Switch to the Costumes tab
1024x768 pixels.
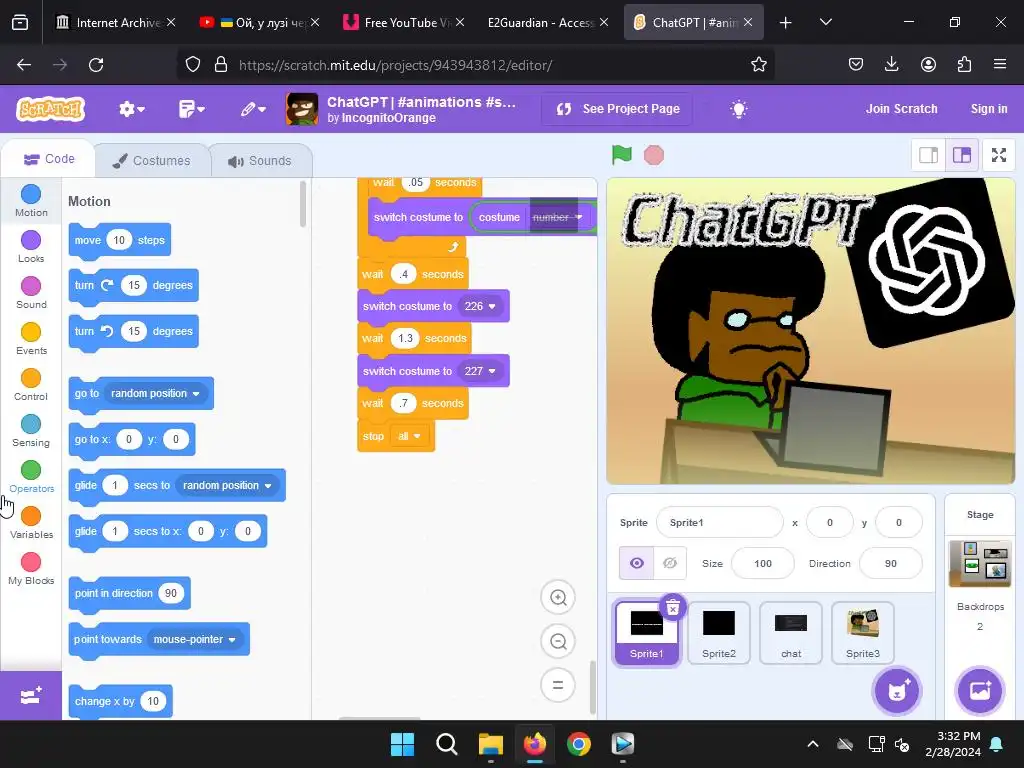(x=152, y=161)
